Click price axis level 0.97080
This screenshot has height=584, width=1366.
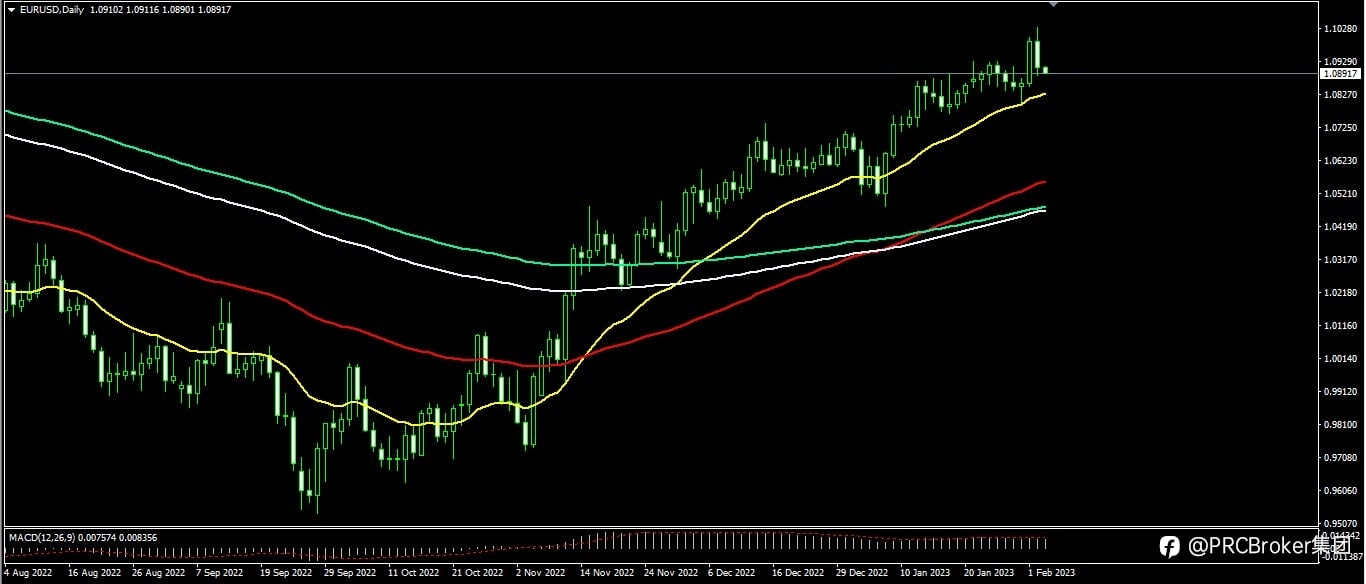(1339, 457)
